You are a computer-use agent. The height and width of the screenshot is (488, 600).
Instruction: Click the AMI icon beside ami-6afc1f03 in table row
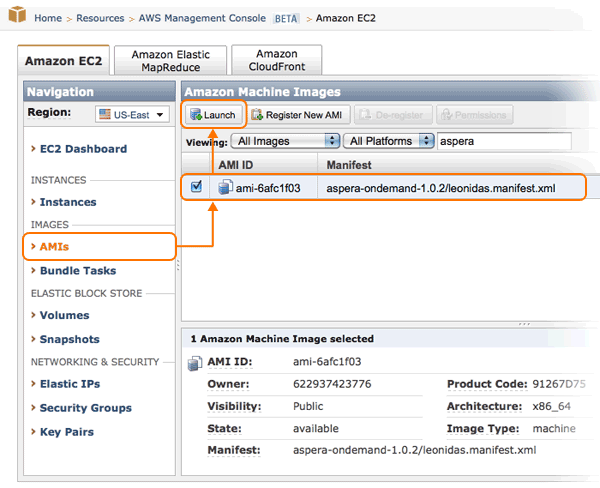tap(225, 187)
